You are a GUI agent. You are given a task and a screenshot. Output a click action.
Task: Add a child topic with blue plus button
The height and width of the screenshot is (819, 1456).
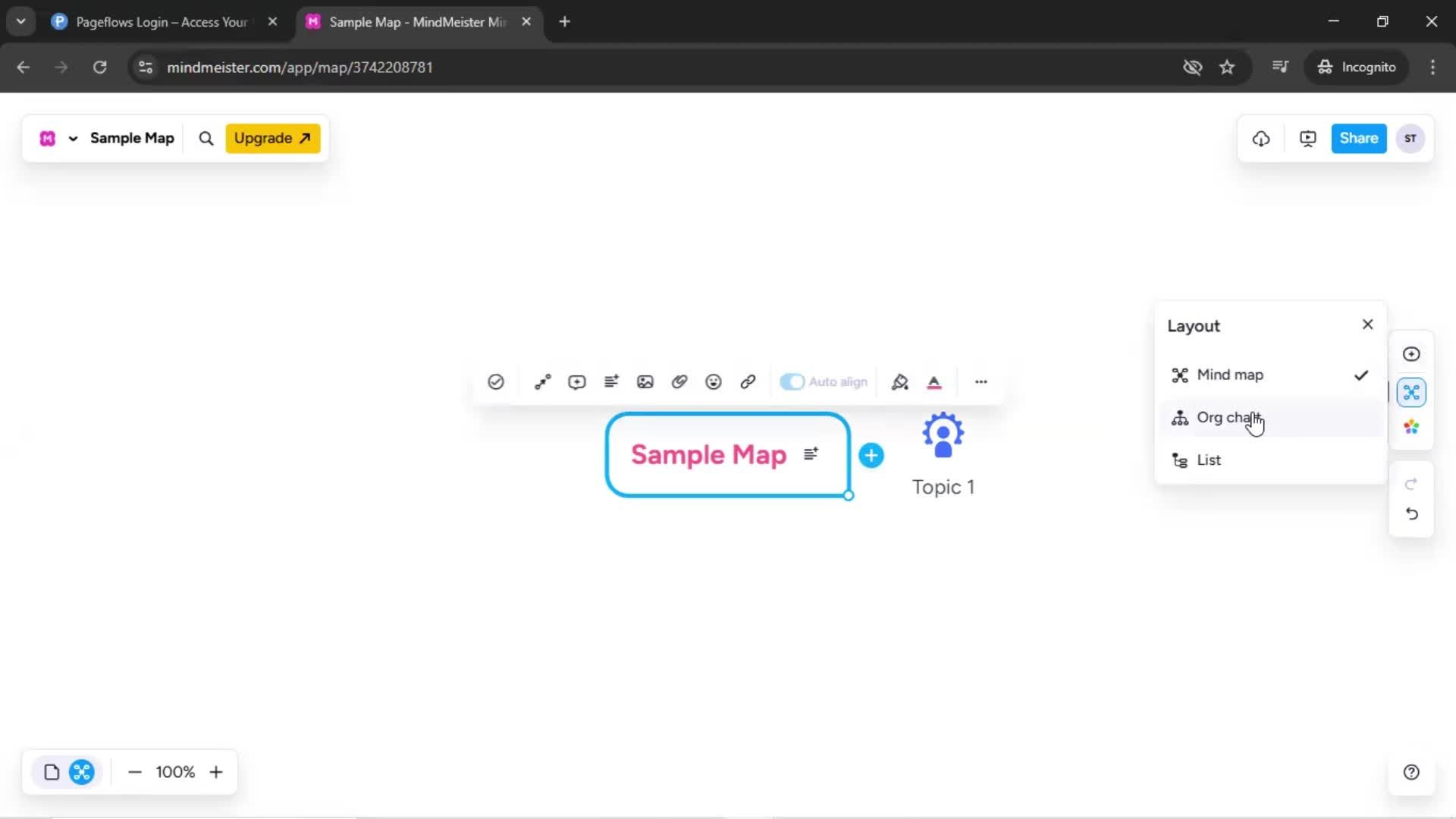[x=871, y=456]
